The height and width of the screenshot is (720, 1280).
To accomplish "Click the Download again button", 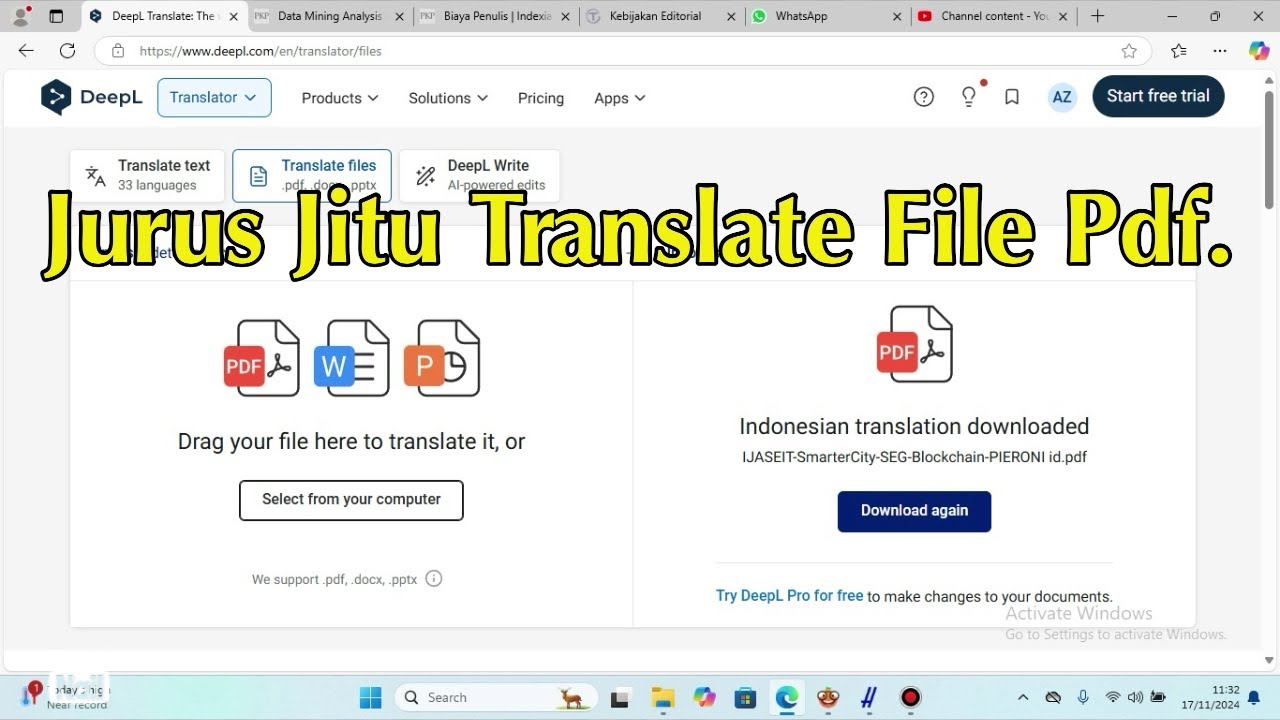I will coord(914,511).
